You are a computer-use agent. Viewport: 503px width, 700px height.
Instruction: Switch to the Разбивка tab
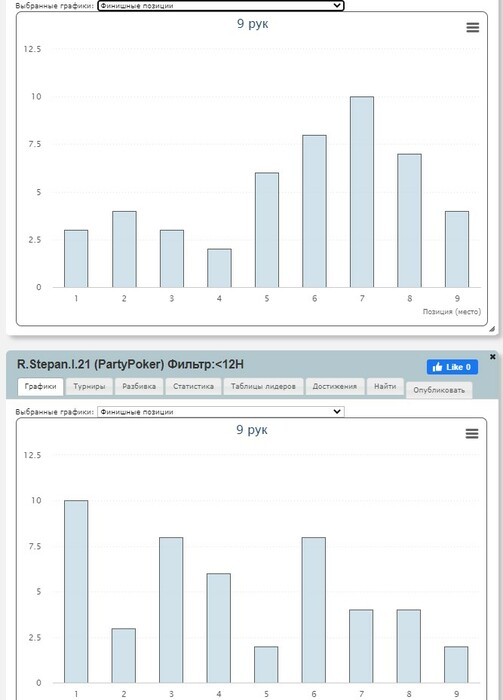point(139,387)
